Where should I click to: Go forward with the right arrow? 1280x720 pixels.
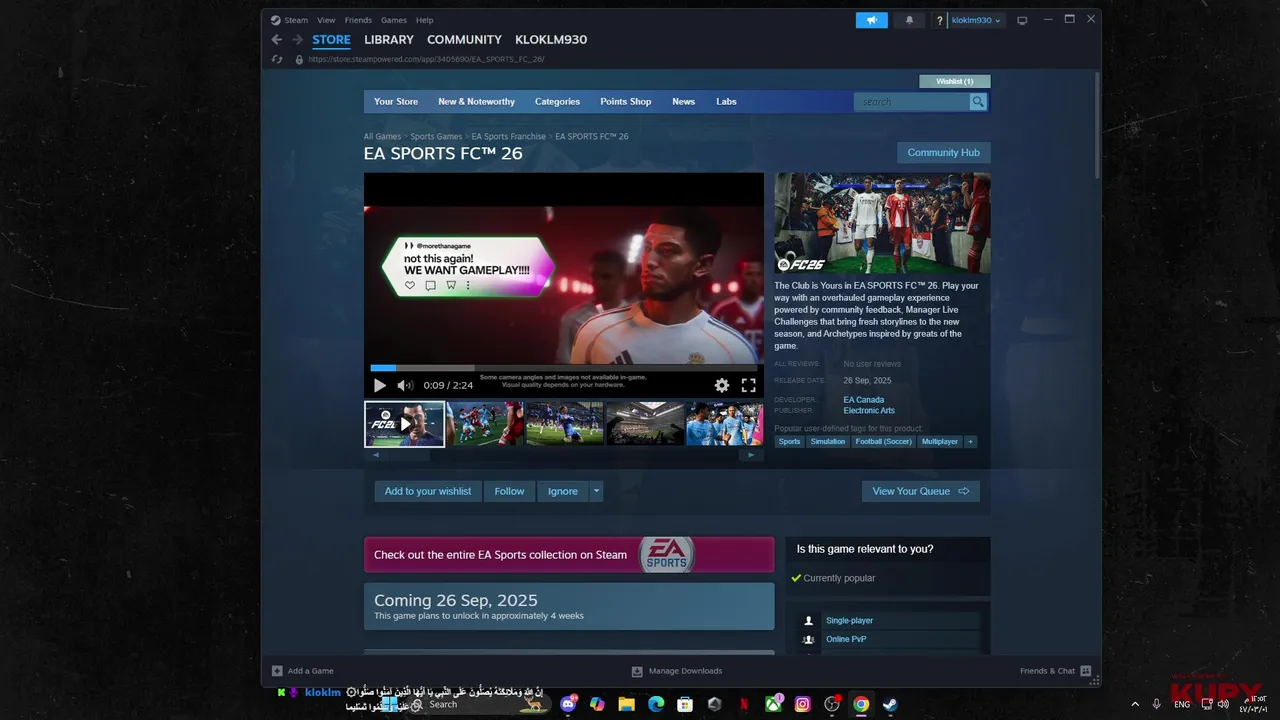(297, 40)
